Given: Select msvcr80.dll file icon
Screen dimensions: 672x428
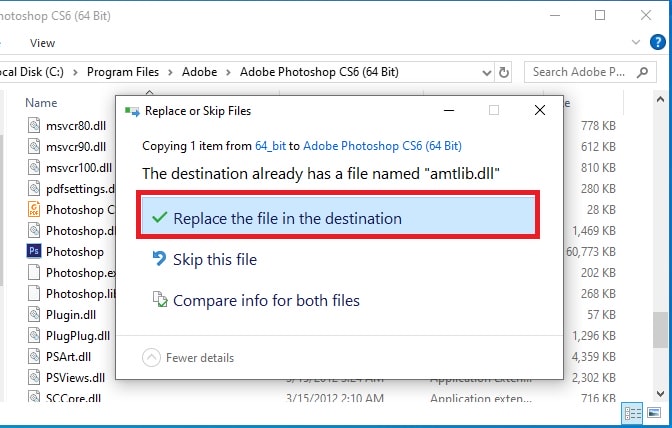Looking at the screenshot, I should [34, 125].
